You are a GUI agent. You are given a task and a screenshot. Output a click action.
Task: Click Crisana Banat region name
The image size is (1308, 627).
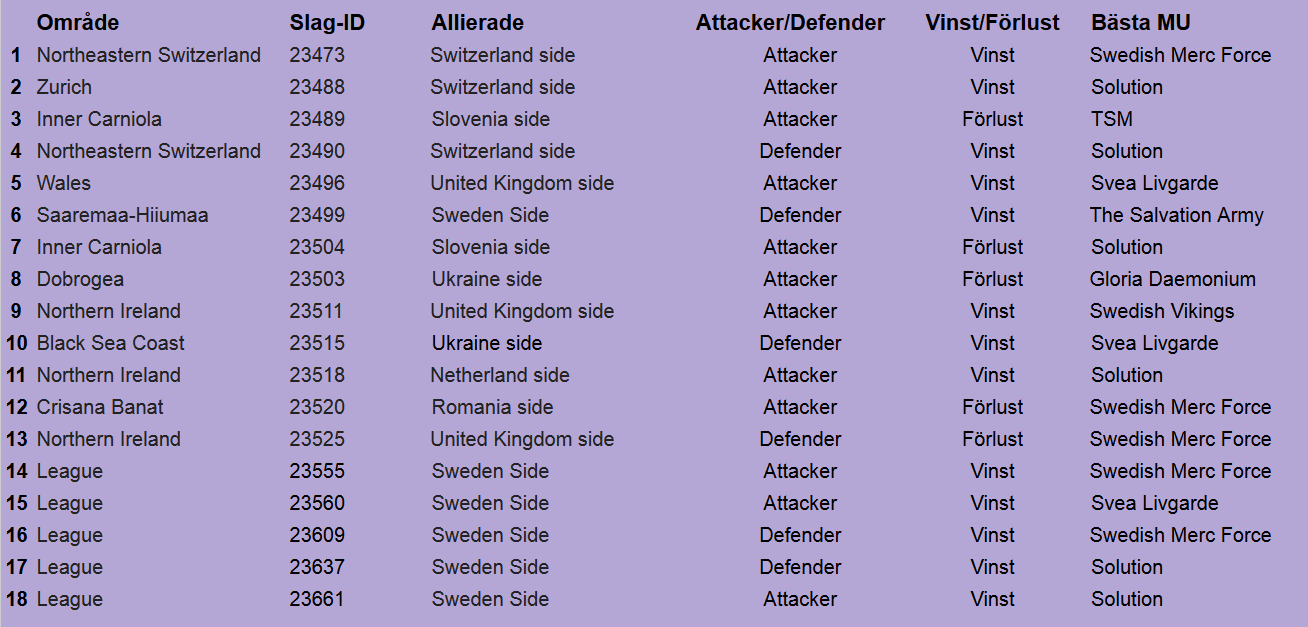100,407
